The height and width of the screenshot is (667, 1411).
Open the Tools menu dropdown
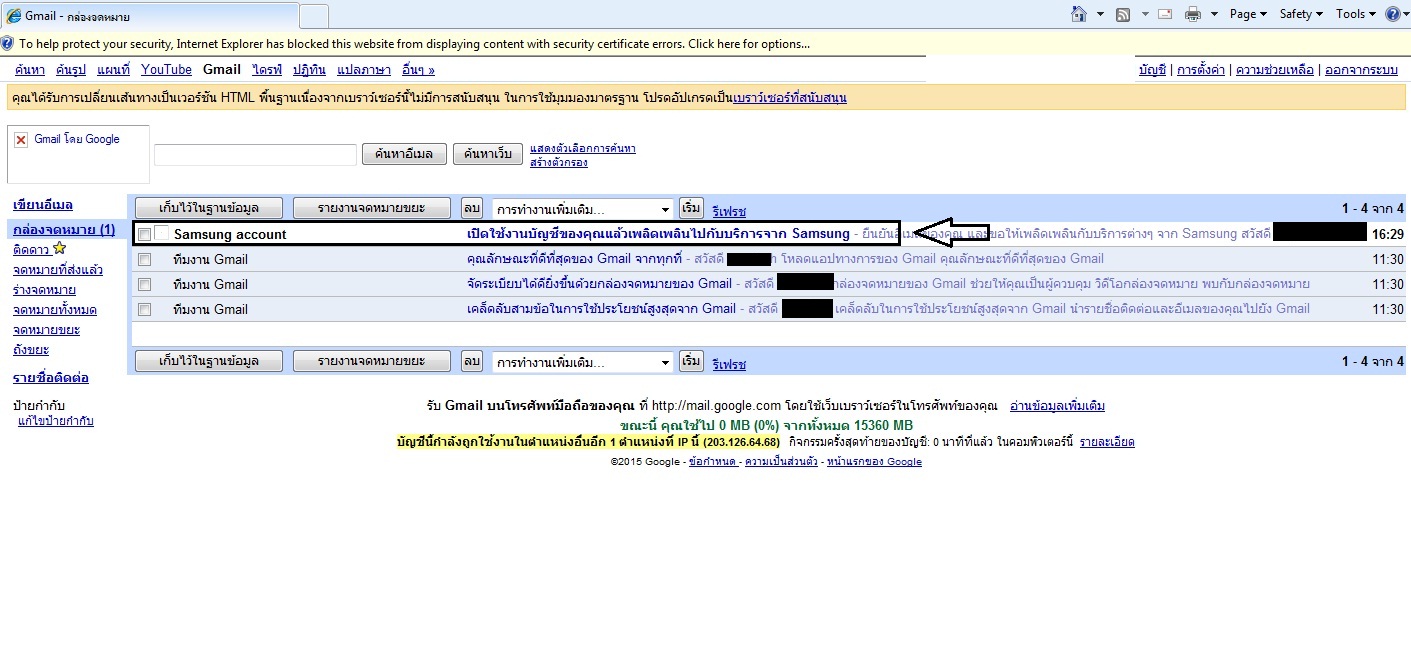tap(1356, 14)
